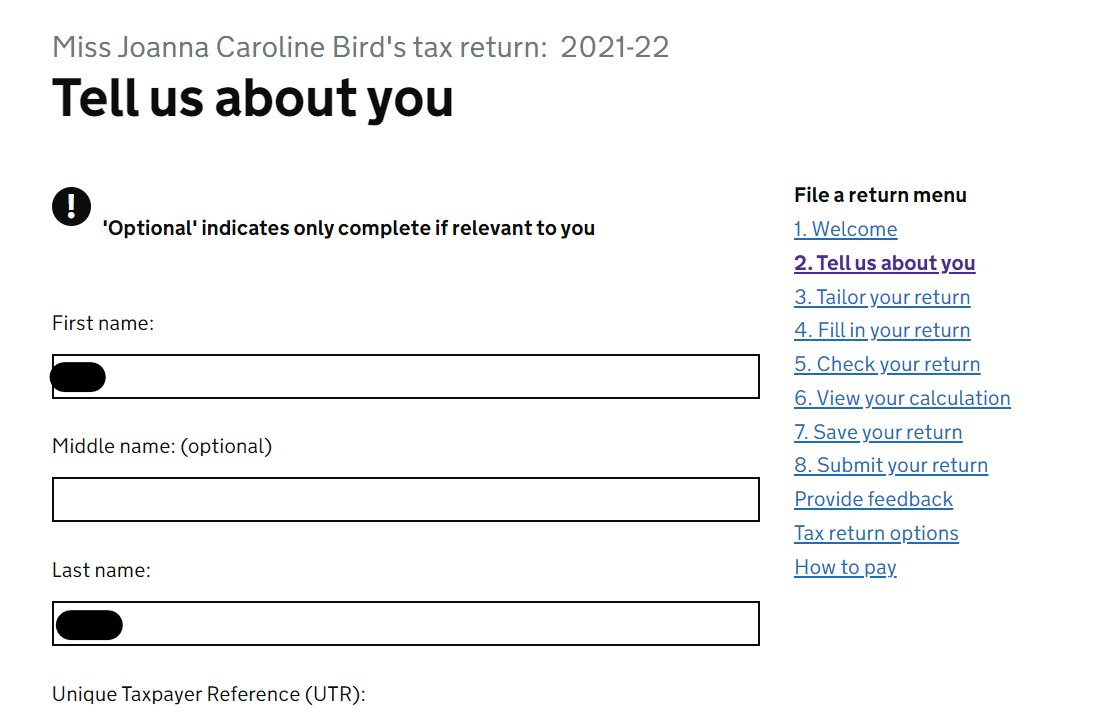This screenshot has height=716, width=1117.
Task: Open 8. Submit your return
Action: (891, 465)
